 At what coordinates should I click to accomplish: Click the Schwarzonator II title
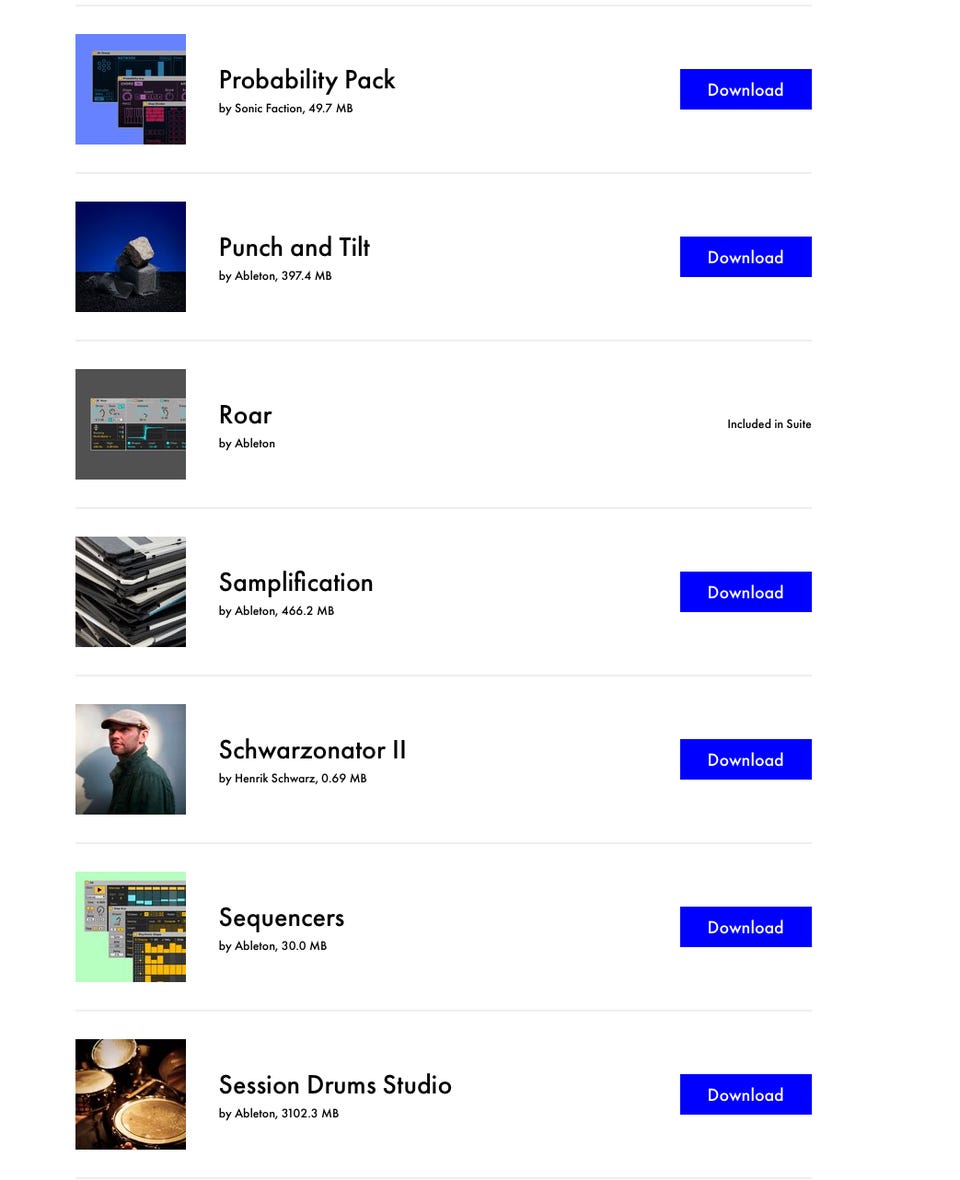[x=312, y=750]
